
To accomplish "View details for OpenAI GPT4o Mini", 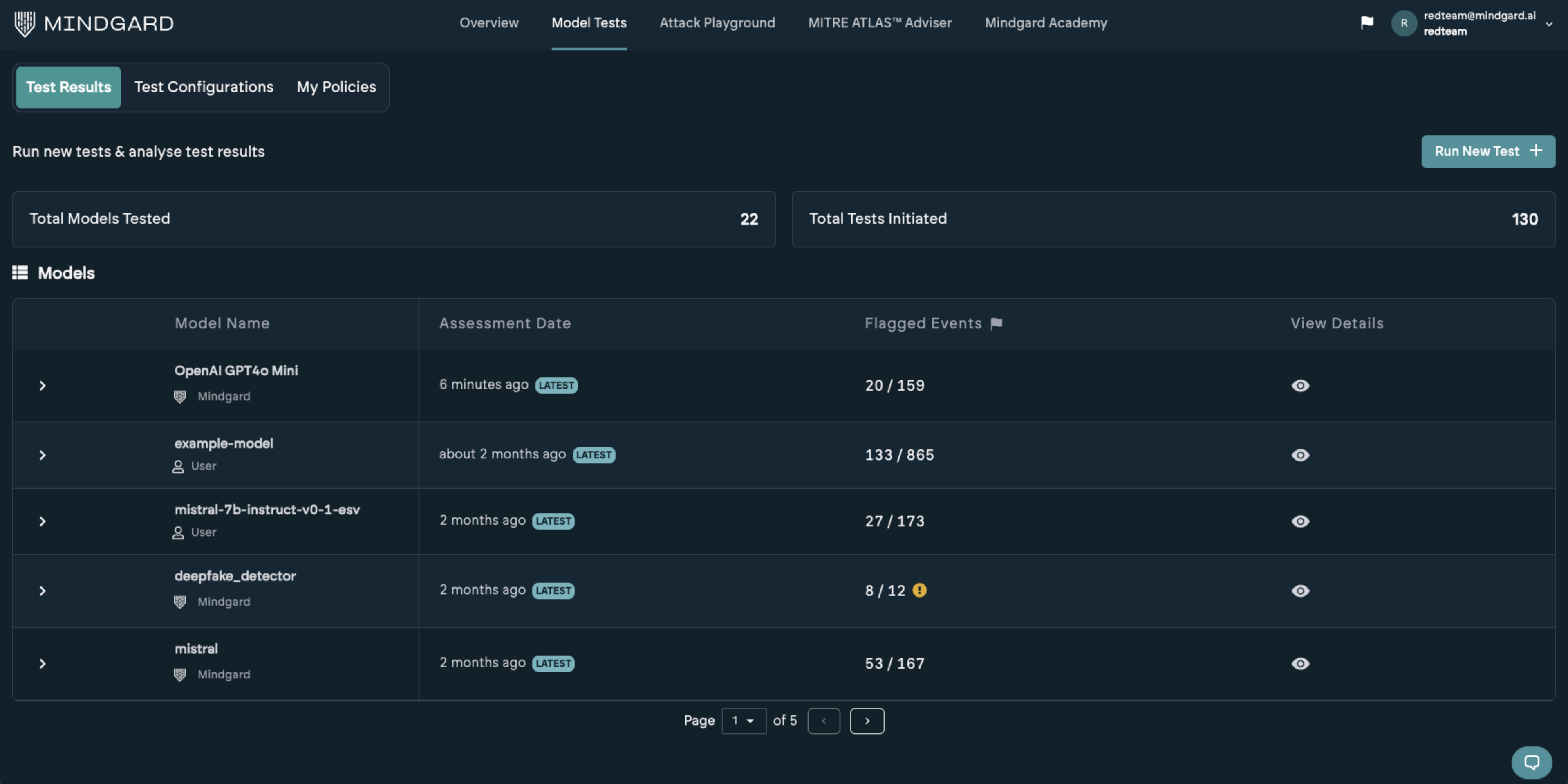I will [1300, 386].
